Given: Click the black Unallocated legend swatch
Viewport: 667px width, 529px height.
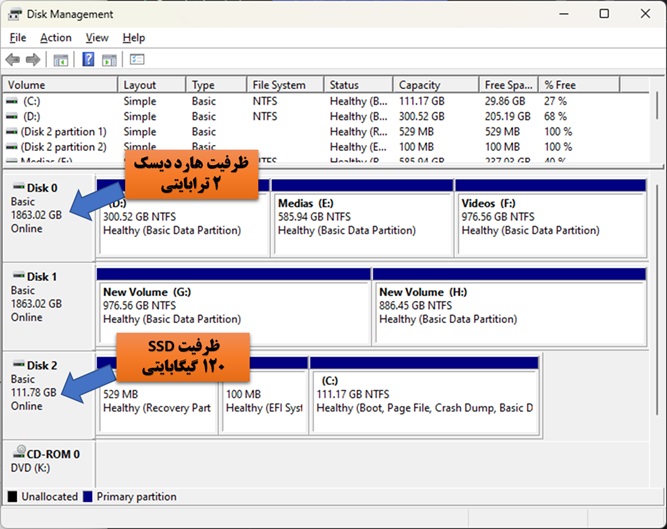Looking at the screenshot, I should point(12,496).
